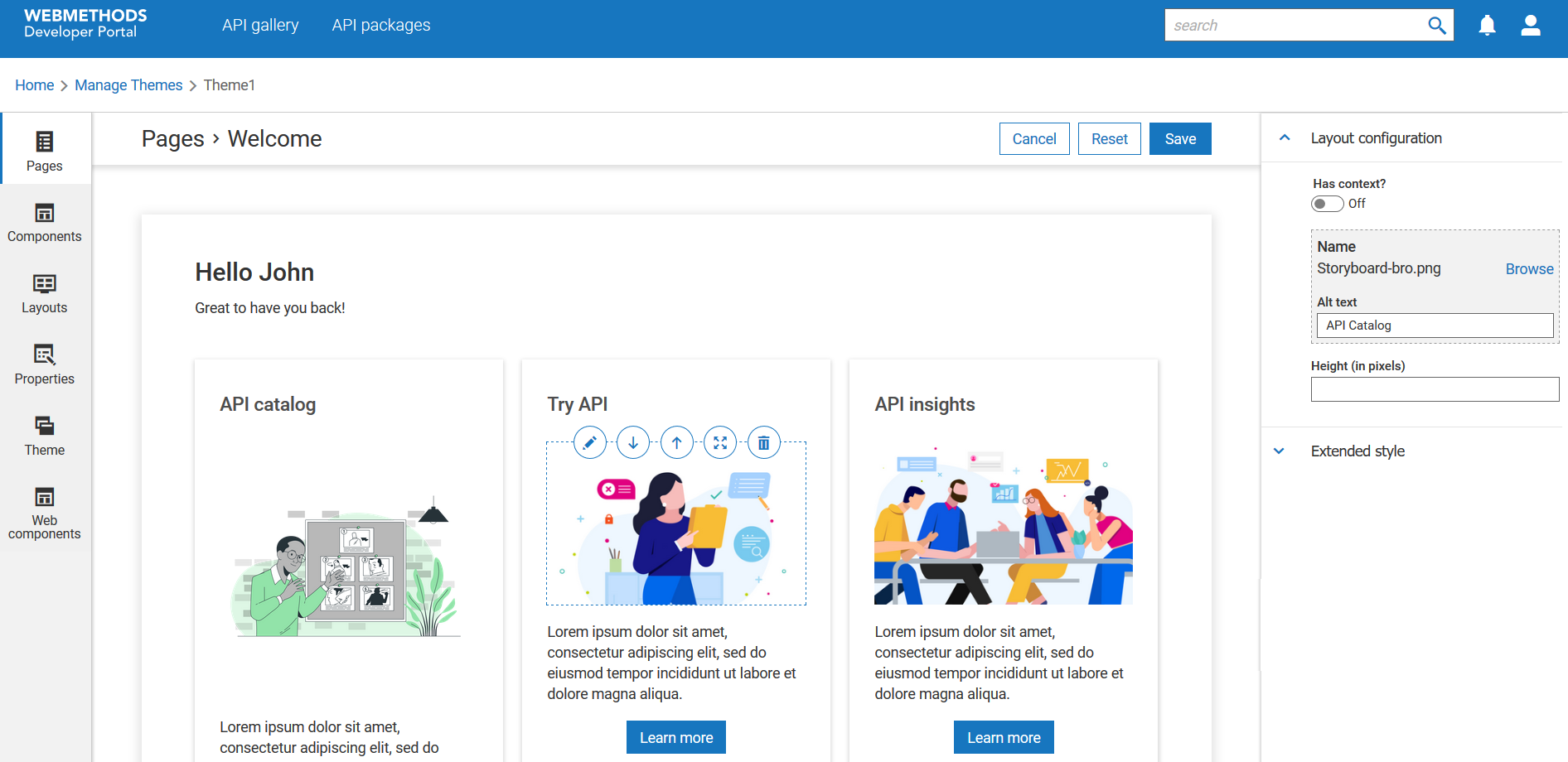Image resolution: width=1568 pixels, height=762 pixels.
Task: Focus the Alt text input field
Action: click(1435, 326)
